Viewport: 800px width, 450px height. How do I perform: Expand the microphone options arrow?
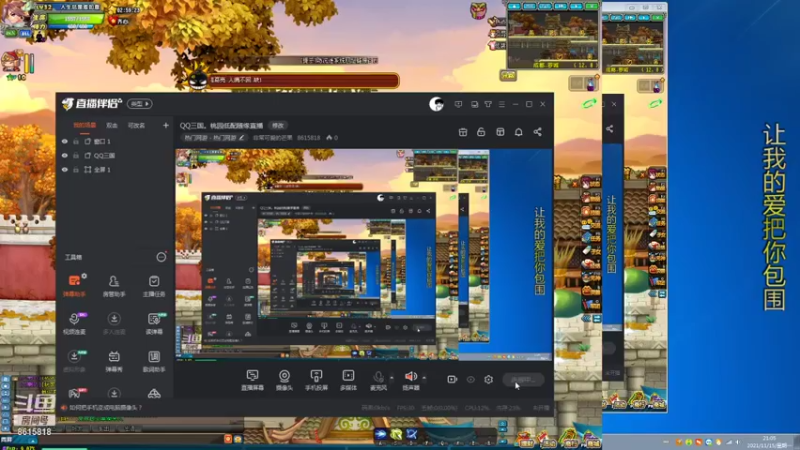tap(392, 378)
